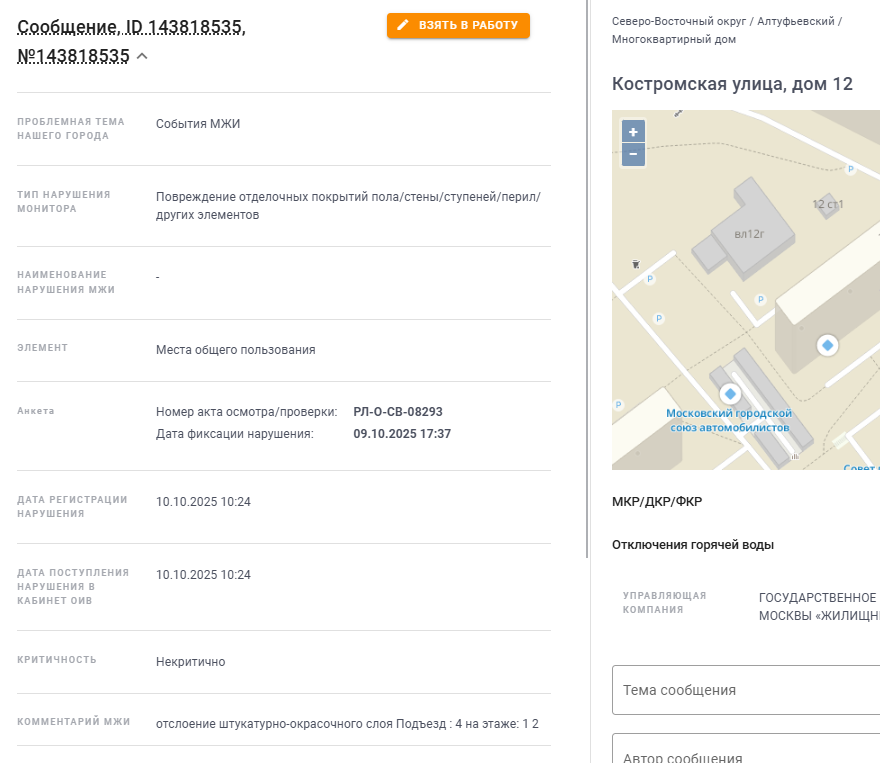Select diamond marker on large beige building
This screenshot has width=880, height=763.
point(827,345)
